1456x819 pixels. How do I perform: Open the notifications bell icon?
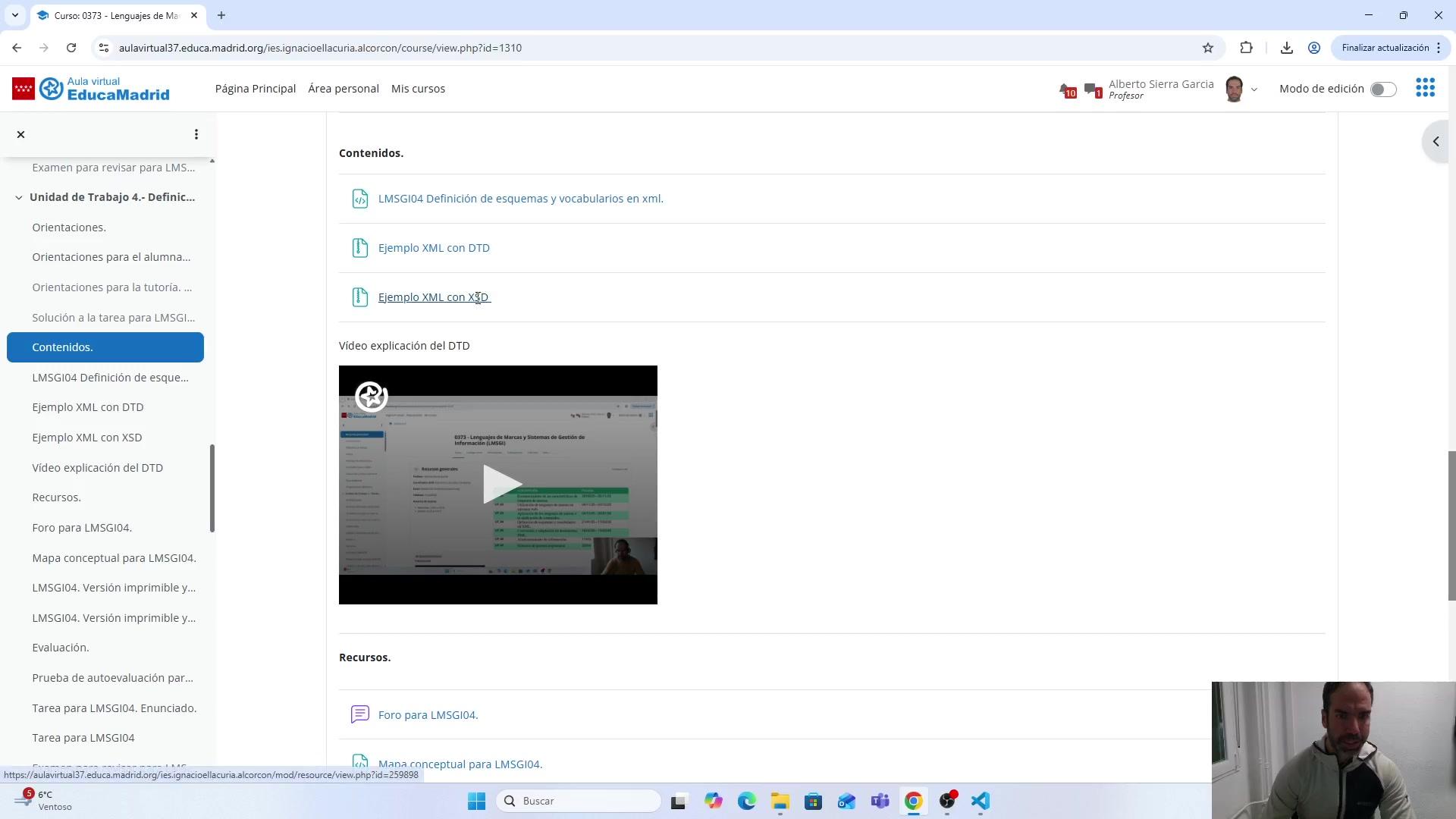1066,89
